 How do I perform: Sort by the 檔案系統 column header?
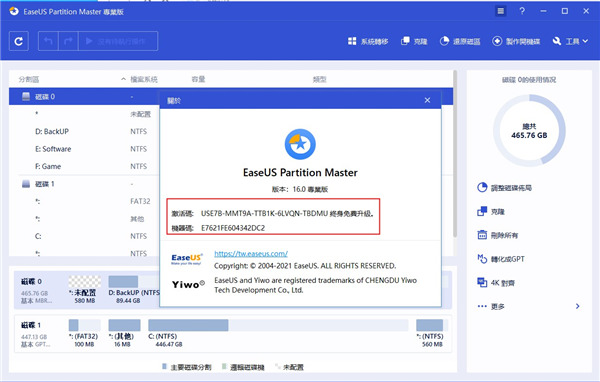coord(144,79)
